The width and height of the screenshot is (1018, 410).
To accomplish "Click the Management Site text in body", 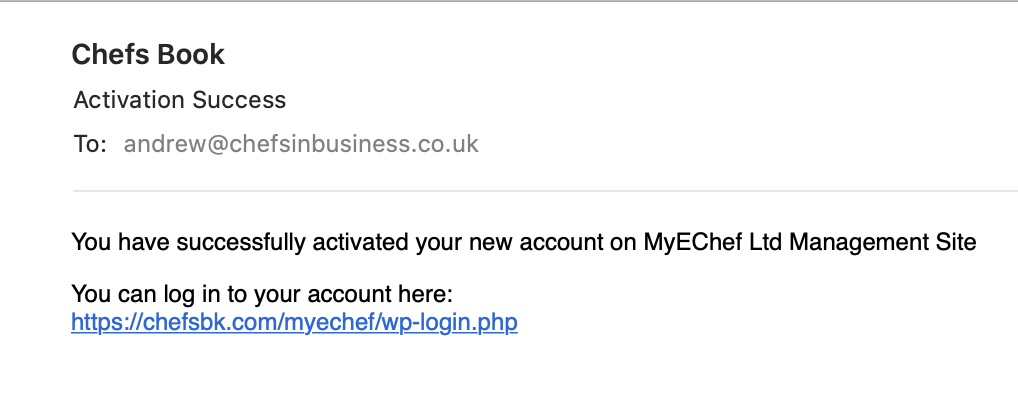I will [x=883, y=242].
